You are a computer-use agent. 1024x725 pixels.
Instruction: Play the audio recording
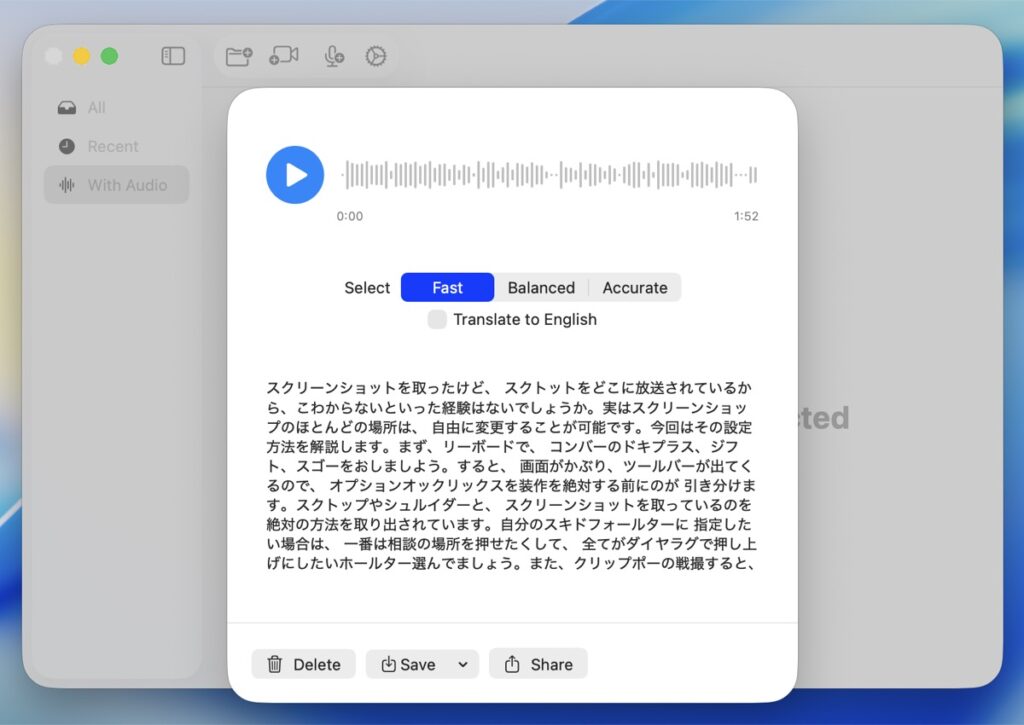click(295, 175)
